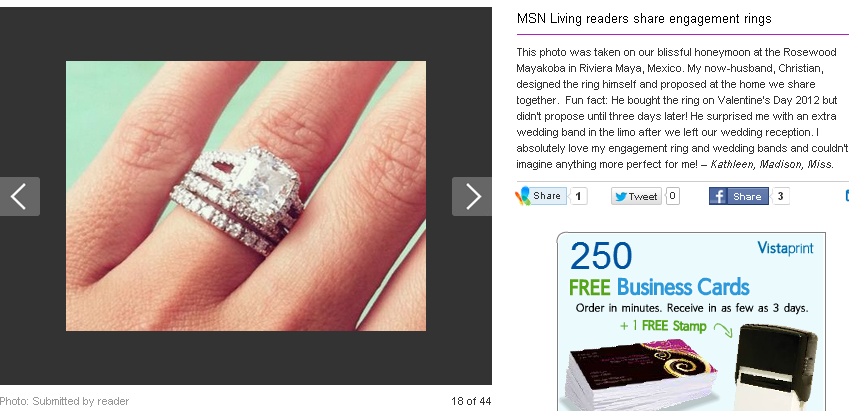The width and height of the screenshot is (850, 413).
Task: Click the tweet count bubble
Action: (672, 196)
